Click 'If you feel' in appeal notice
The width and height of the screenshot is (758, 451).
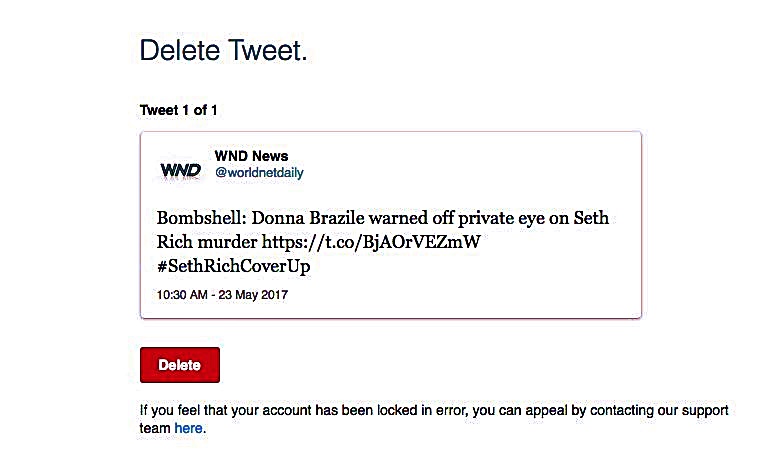(x=170, y=410)
